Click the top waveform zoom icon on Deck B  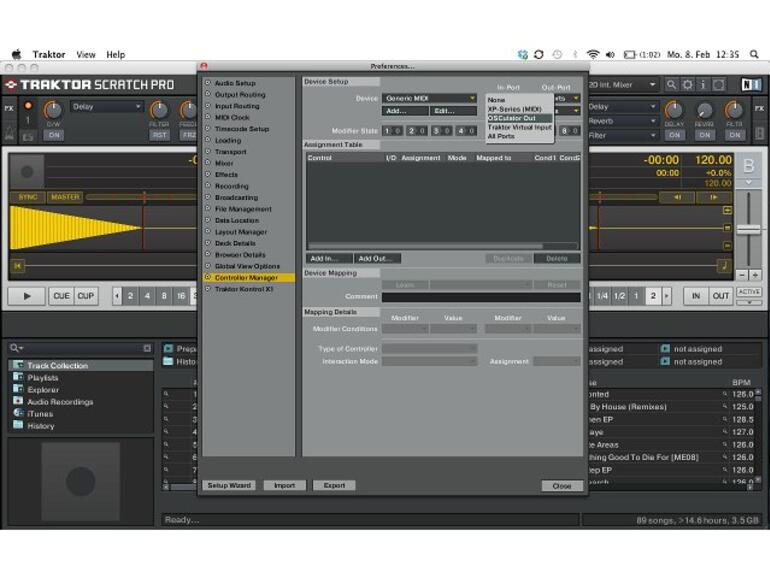point(727,210)
